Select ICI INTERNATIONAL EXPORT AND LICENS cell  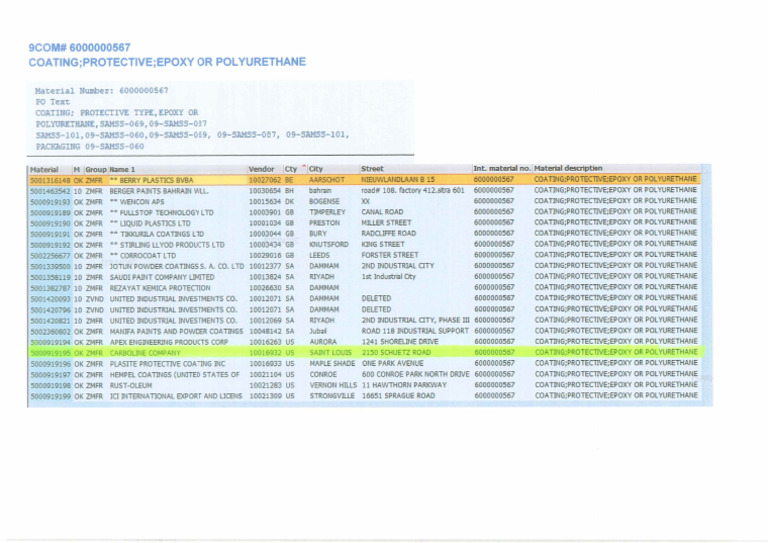176,396
